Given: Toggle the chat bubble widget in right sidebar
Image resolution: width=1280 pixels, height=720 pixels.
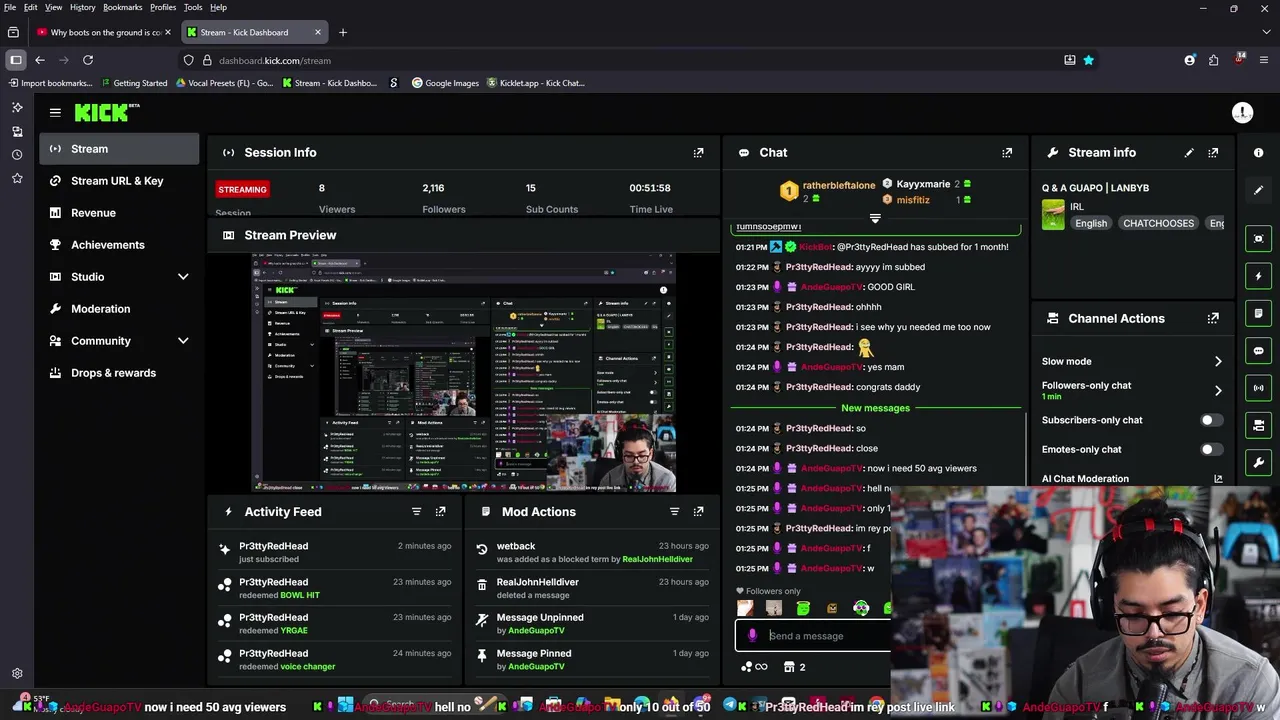Looking at the screenshot, I should tap(1259, 351).
